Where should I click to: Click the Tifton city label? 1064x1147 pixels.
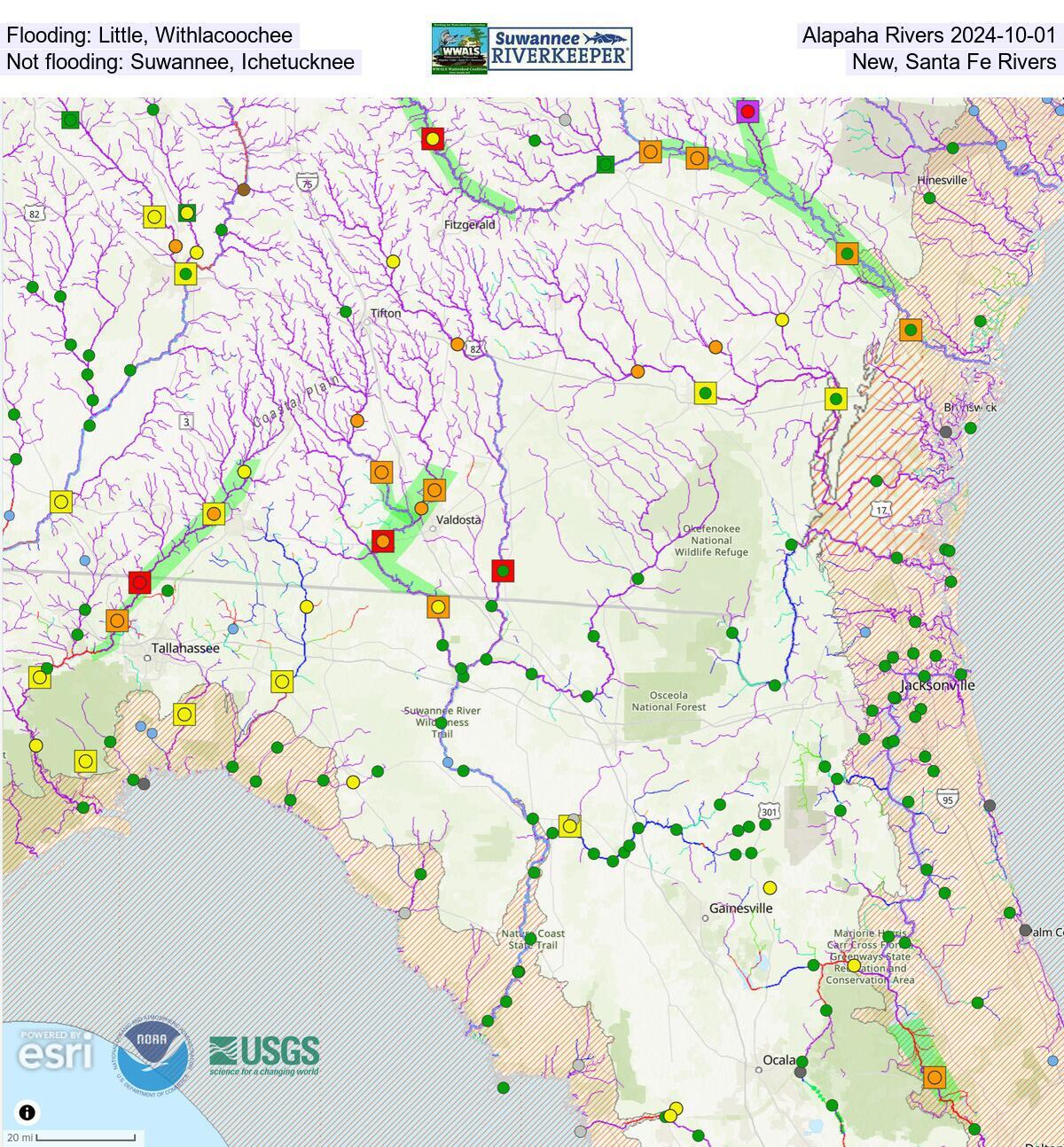(x=386, y=313)
